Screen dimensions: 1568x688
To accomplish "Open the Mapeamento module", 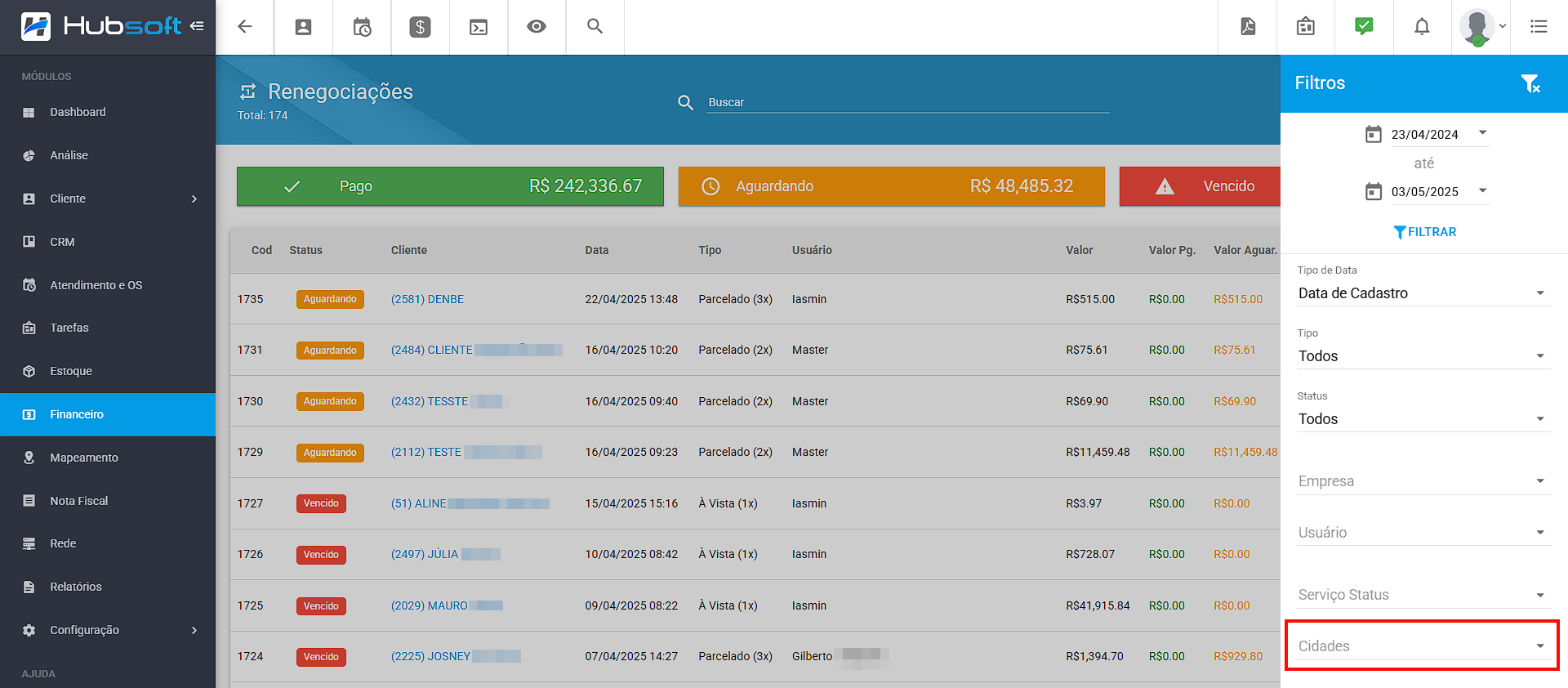I will click(108, 458).
